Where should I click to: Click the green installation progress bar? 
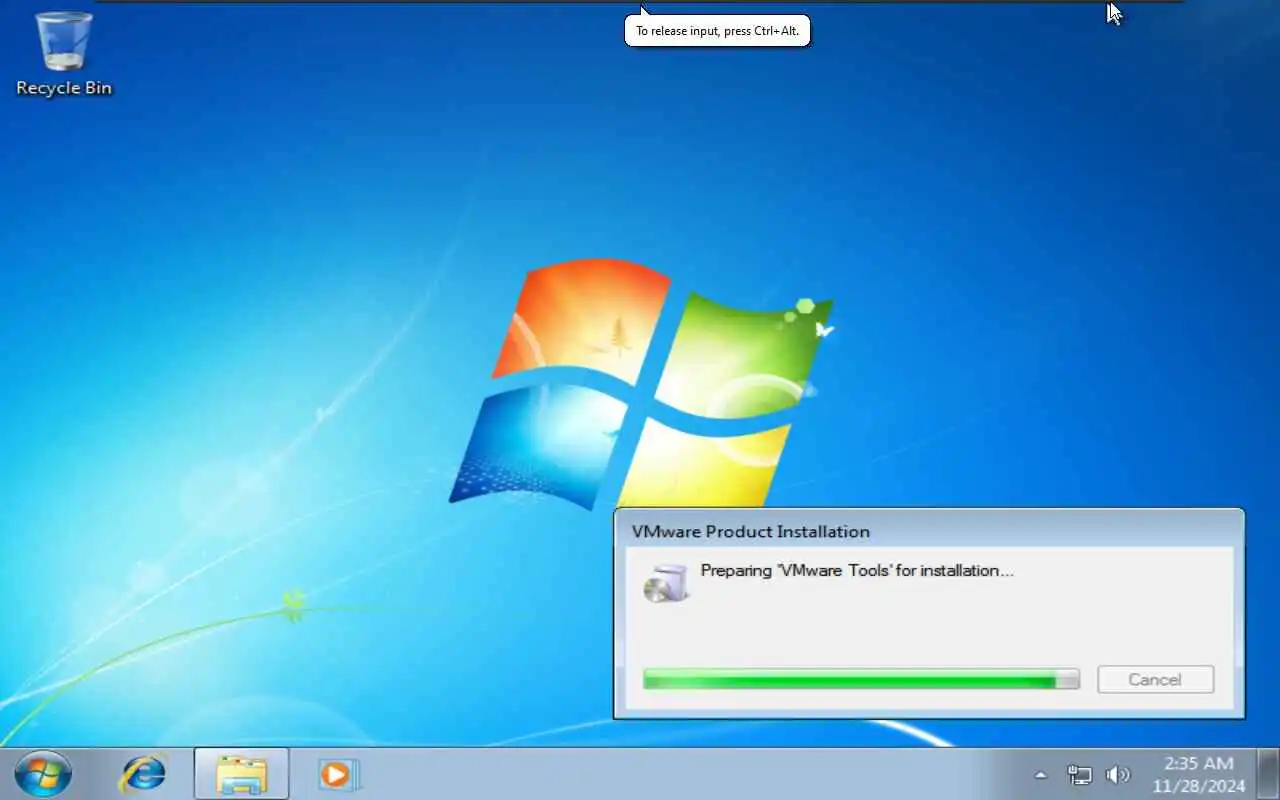861,679
